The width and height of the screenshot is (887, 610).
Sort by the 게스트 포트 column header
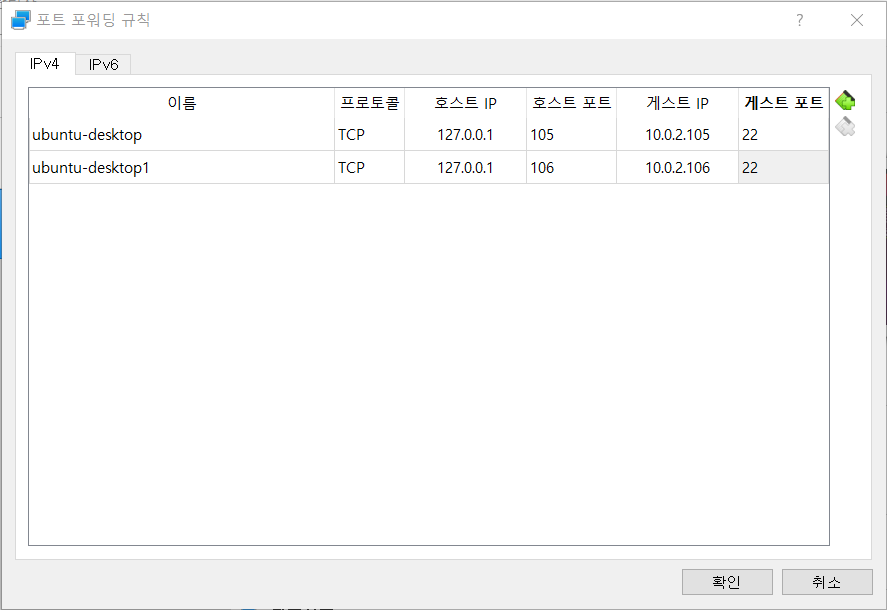(783, 103)
